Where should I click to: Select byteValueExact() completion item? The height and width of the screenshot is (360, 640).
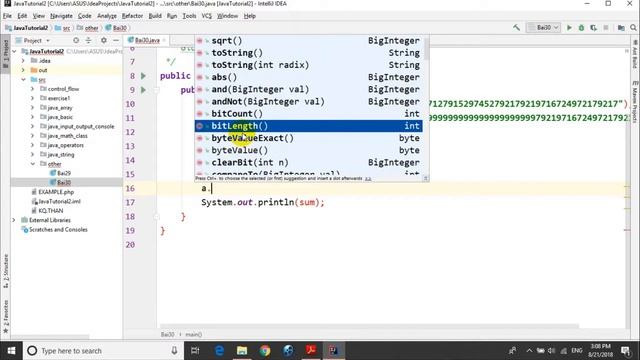309,138
